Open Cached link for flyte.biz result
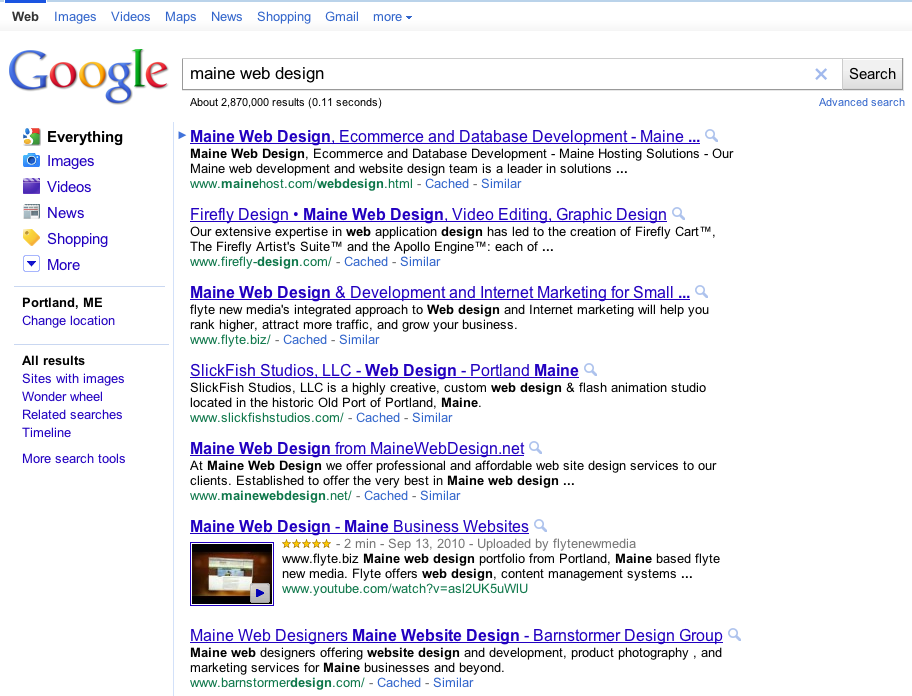The width and height of the screenshot is (912, 696). coord(305,340)
